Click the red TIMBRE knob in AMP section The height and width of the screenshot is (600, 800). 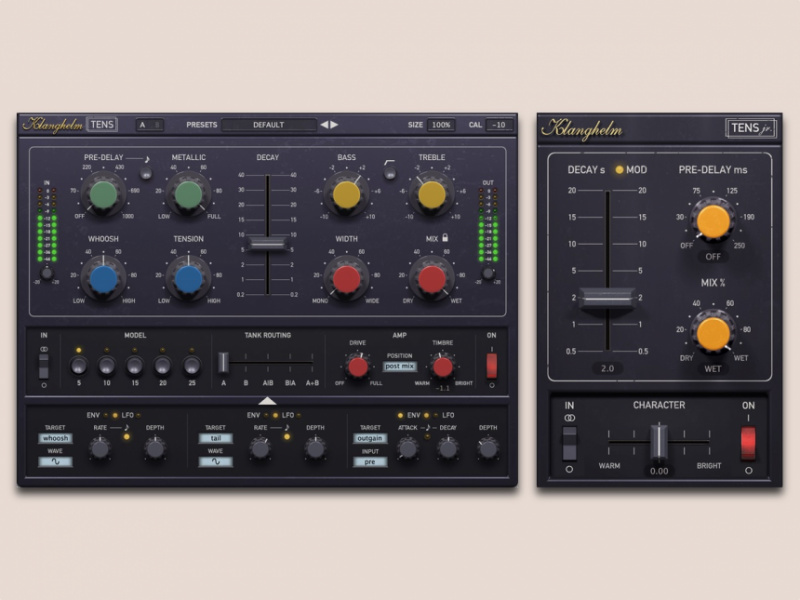pyautogui.click(x=442, y=367)
